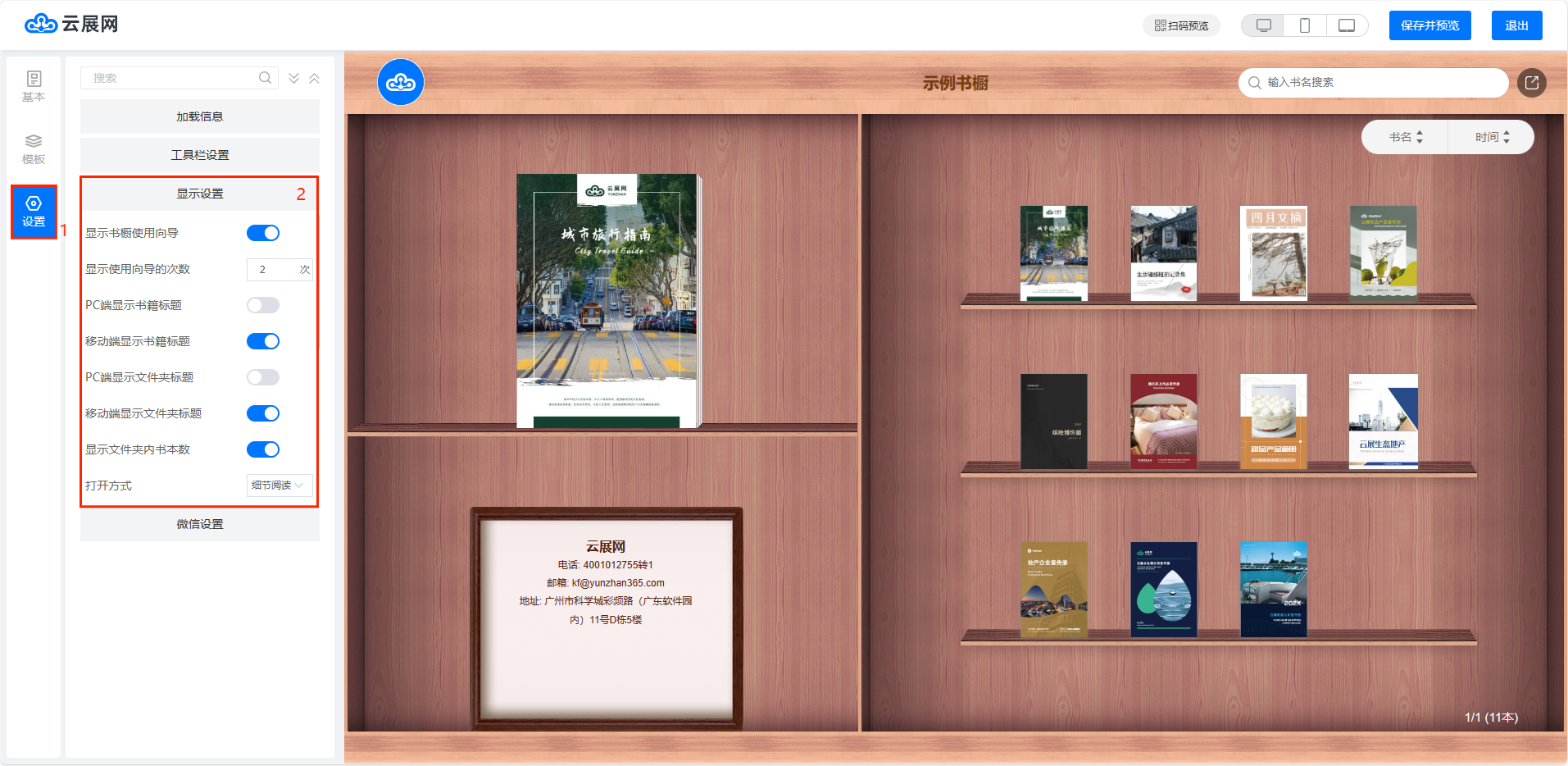Toggle 显示书橱使用向导 switch off
The height and width of the screenshot is (766, 1568).
pyautogui.click(x=263, y=233)
